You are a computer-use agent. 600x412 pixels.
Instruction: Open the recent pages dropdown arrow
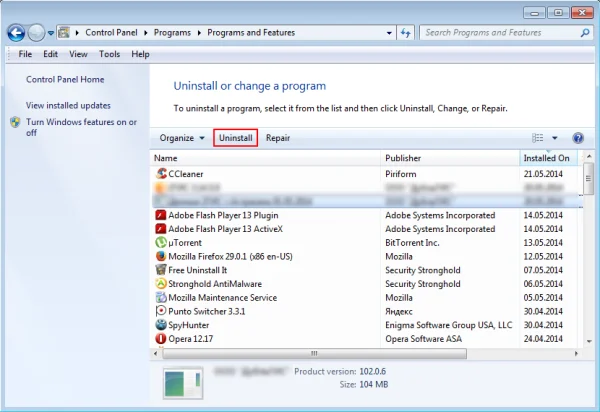click(x=51, y=33)
